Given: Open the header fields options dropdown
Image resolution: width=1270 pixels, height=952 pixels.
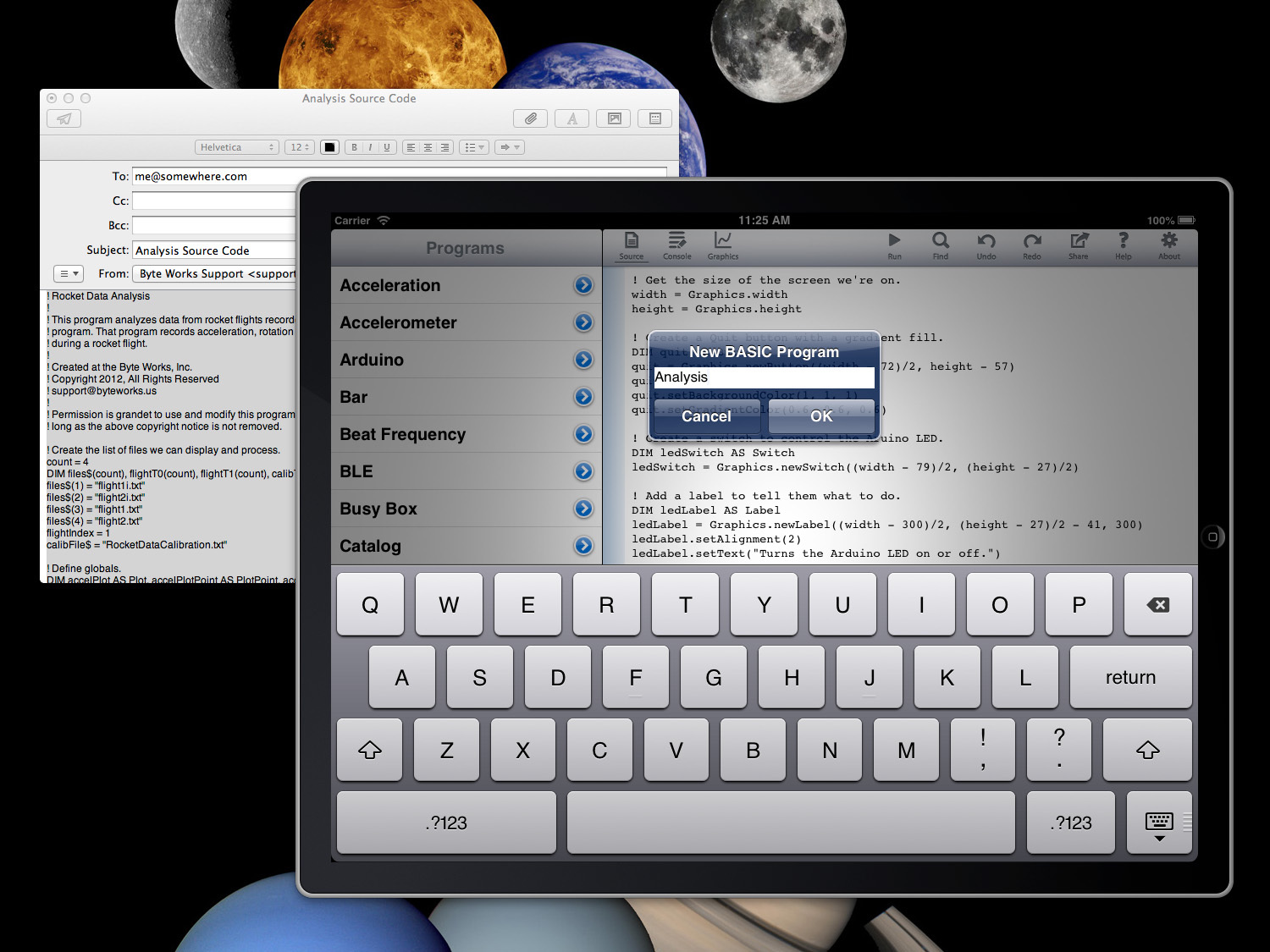Looking at the screenshot, I should click(x=69, y=273).
